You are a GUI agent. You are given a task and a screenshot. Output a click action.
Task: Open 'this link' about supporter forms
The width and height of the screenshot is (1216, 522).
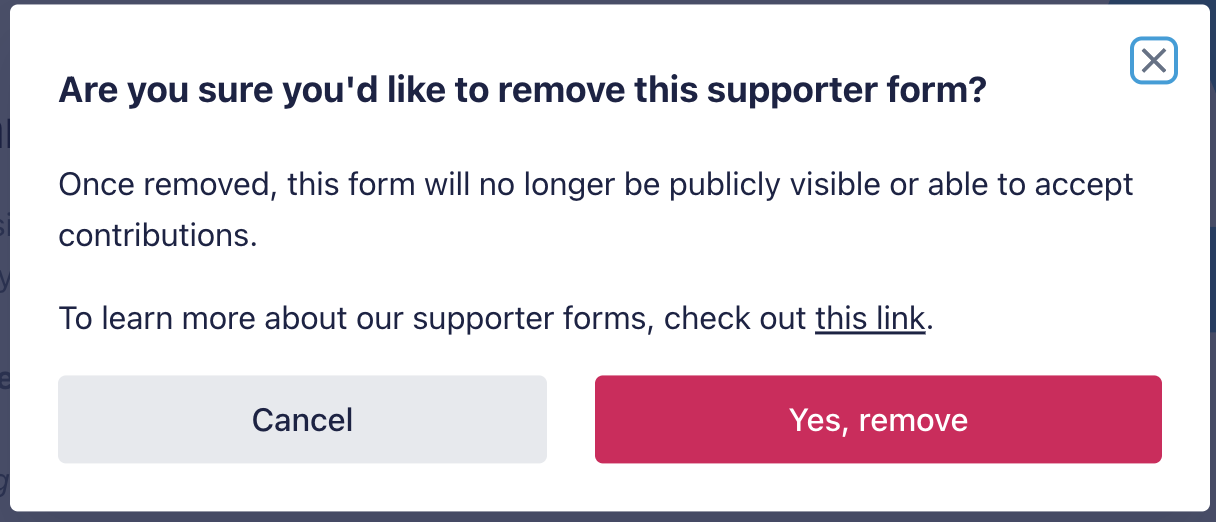(x=869, y=318)
